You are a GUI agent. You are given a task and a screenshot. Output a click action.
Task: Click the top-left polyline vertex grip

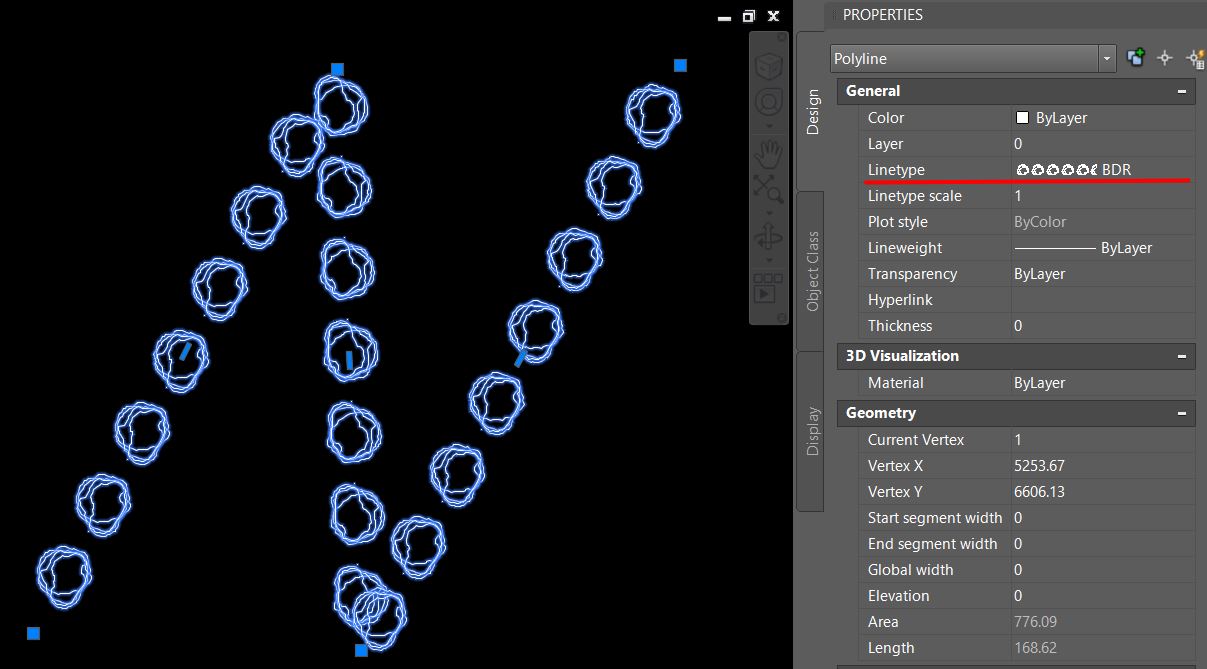pyautogui.click(x=337, y=69)
